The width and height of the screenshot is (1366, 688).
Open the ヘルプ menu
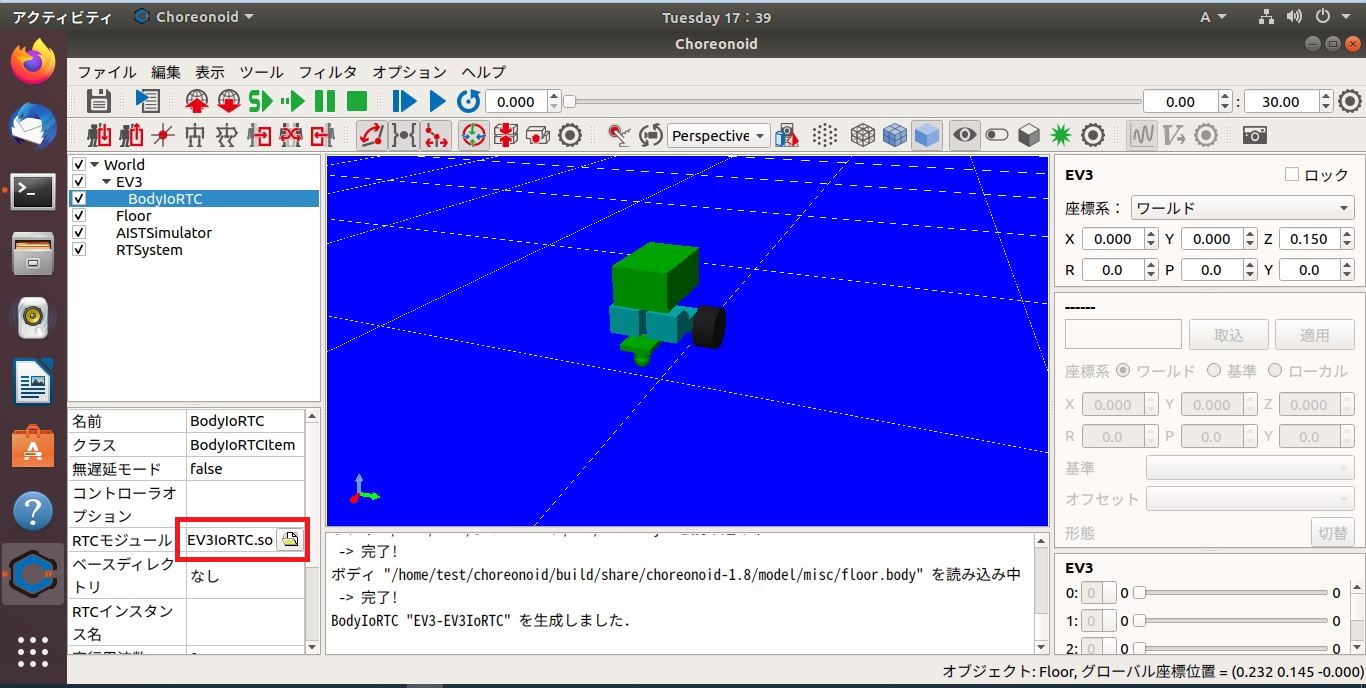click(x=483, y=72)
